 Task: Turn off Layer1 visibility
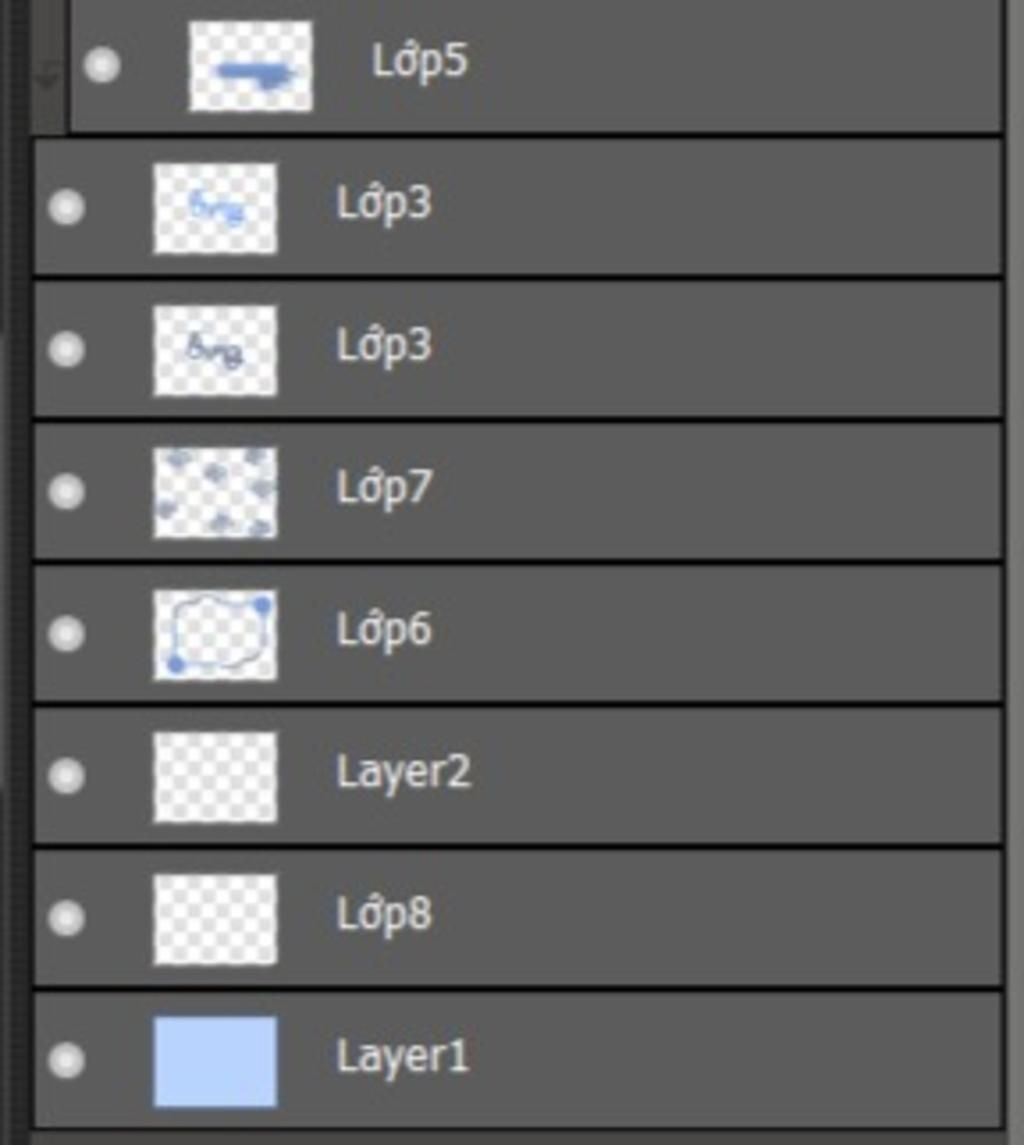pyautogui.click(x=66, y=1059)
